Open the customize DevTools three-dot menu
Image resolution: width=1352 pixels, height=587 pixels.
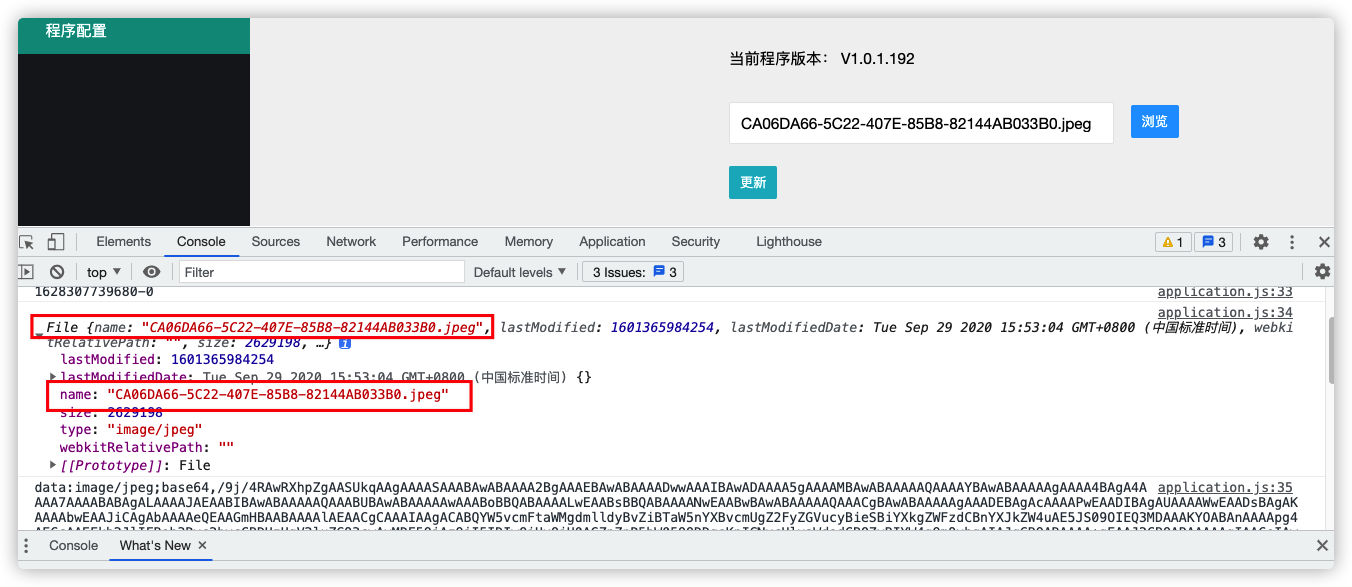click(x=1292, y=241)
